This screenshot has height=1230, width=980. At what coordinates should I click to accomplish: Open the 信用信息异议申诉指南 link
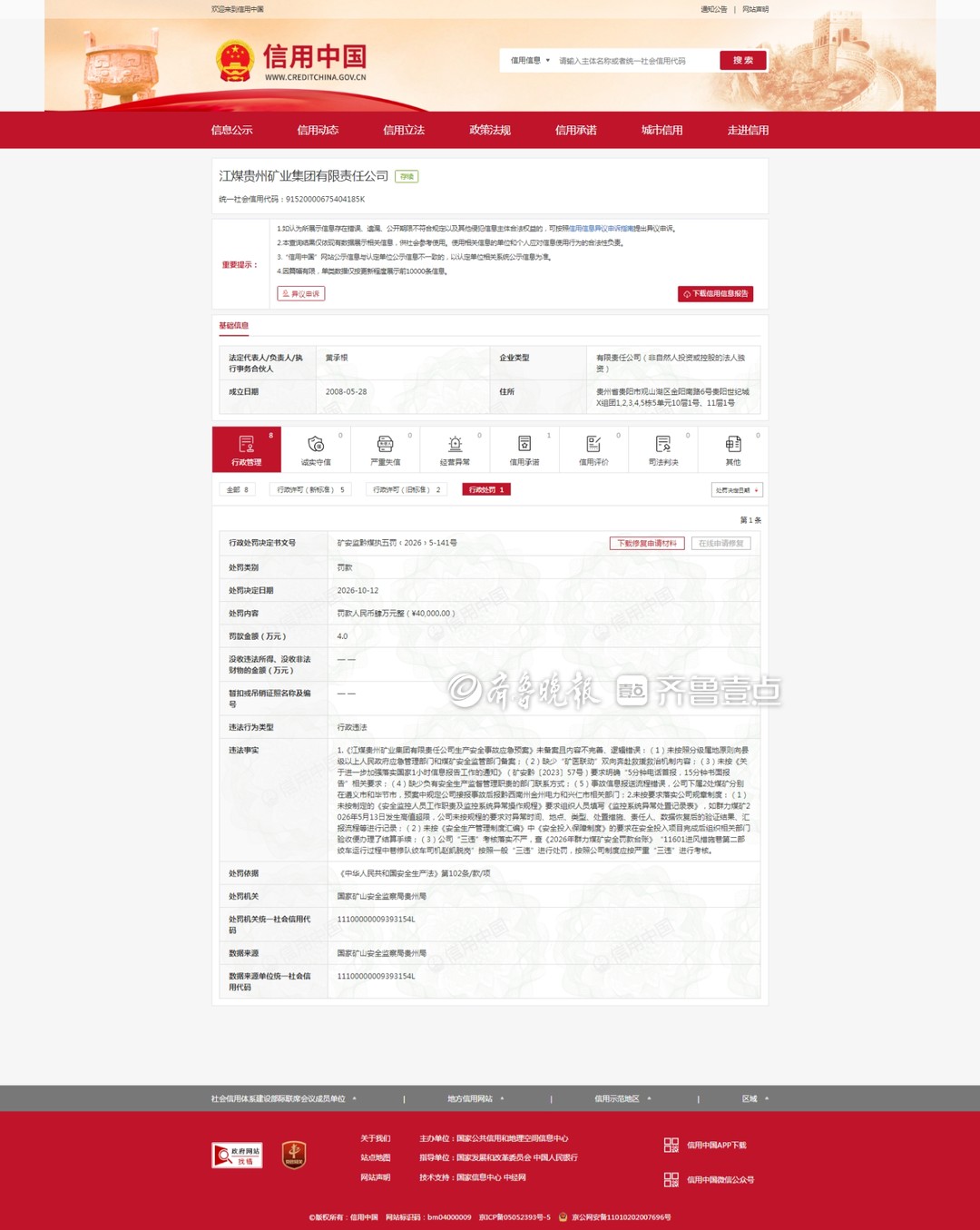(x=601, y=229)
